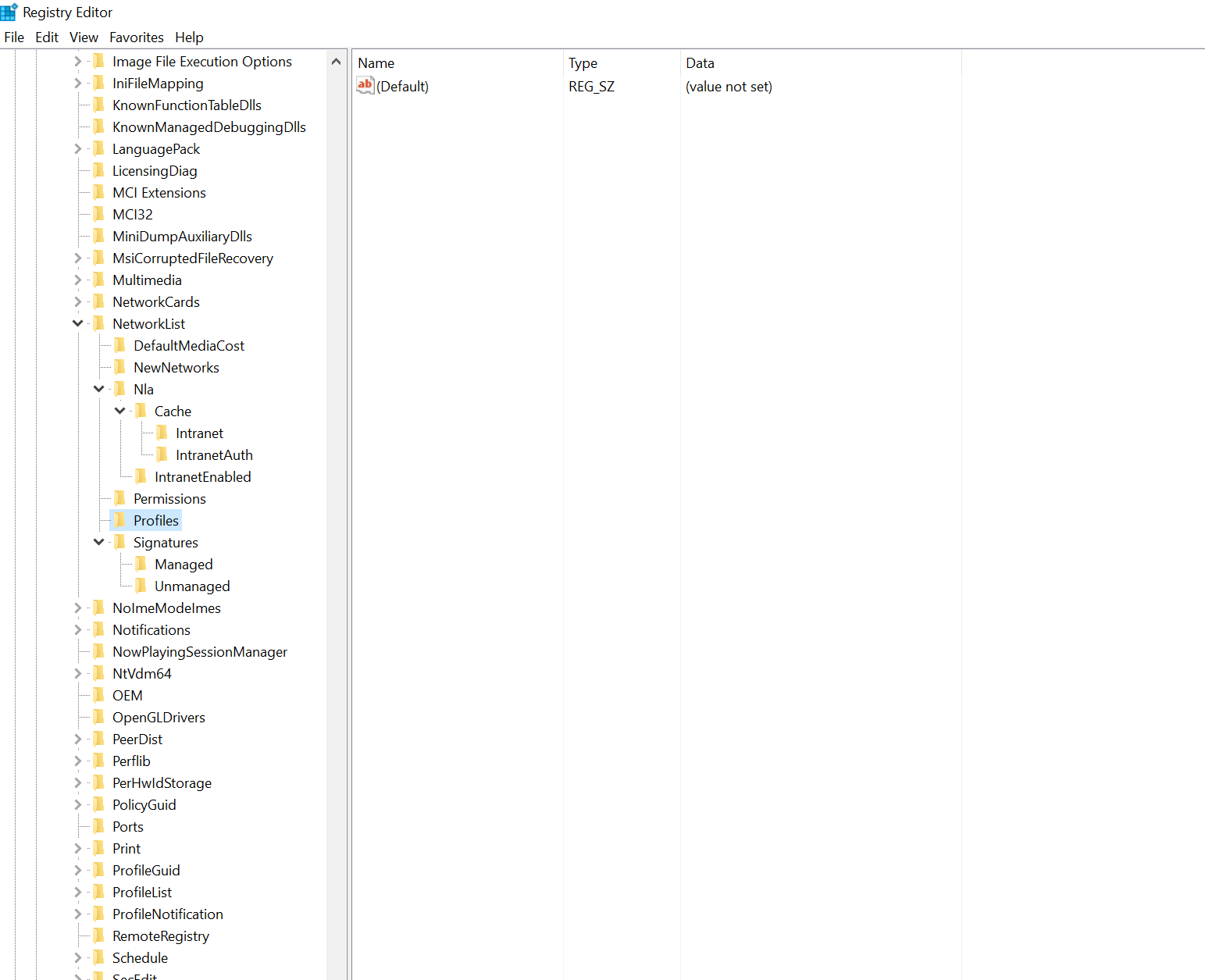This screenshot has height=980, width=1205.
Task: Select the LicensingDiag key
Action: [x=155, y=170]
